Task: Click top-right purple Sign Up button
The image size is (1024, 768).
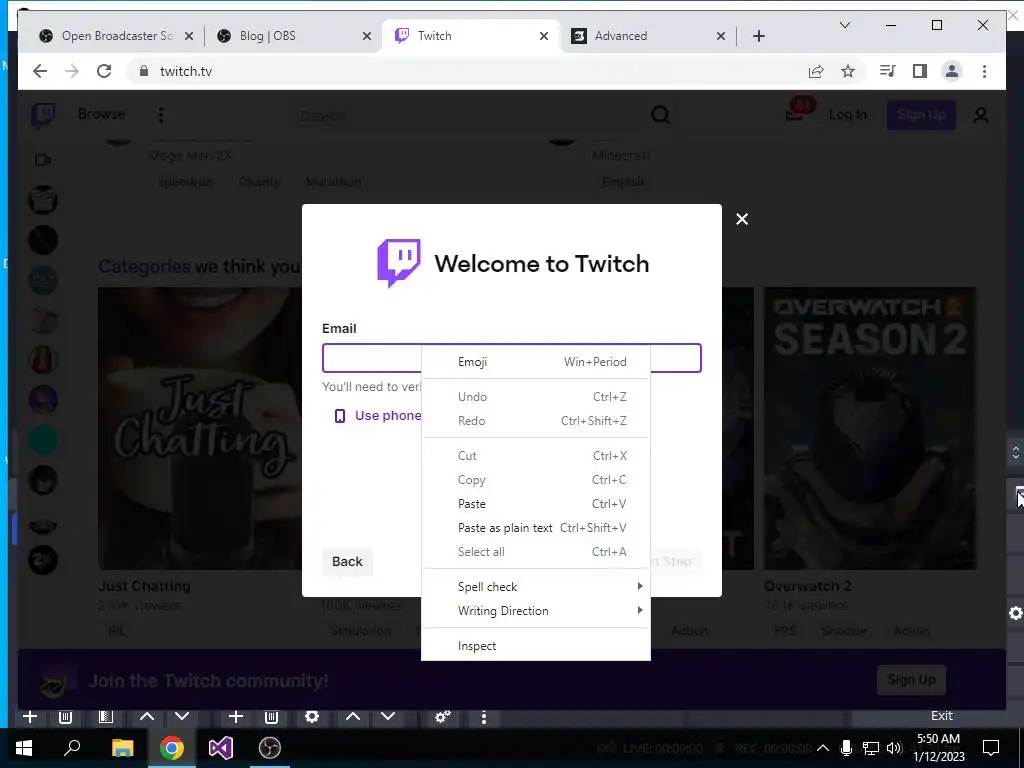Action: 921,115
